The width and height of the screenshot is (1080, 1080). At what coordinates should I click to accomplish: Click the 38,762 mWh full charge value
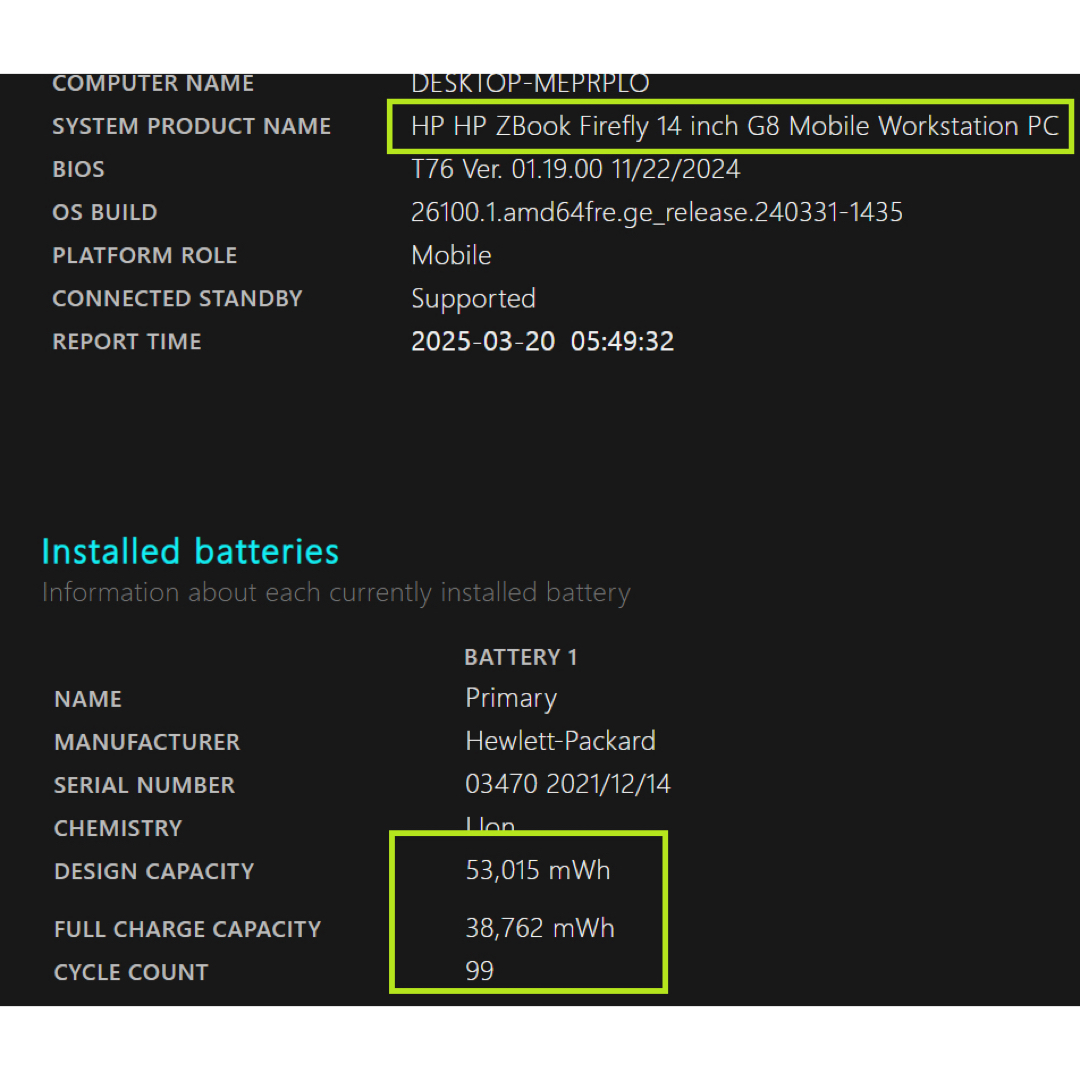coord(539,928)
